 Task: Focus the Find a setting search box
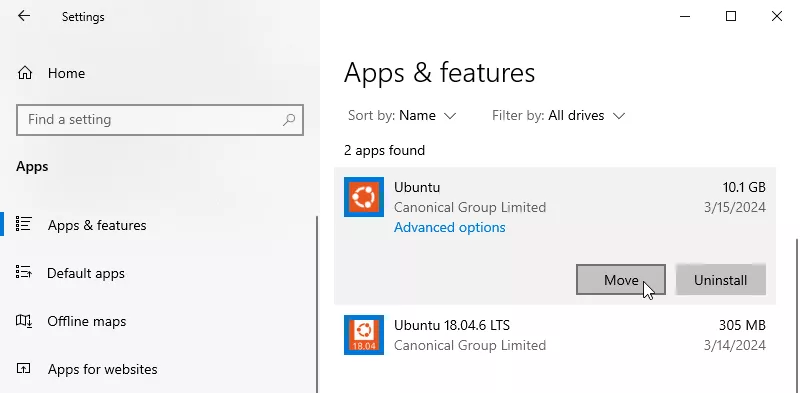pos(160,120)
